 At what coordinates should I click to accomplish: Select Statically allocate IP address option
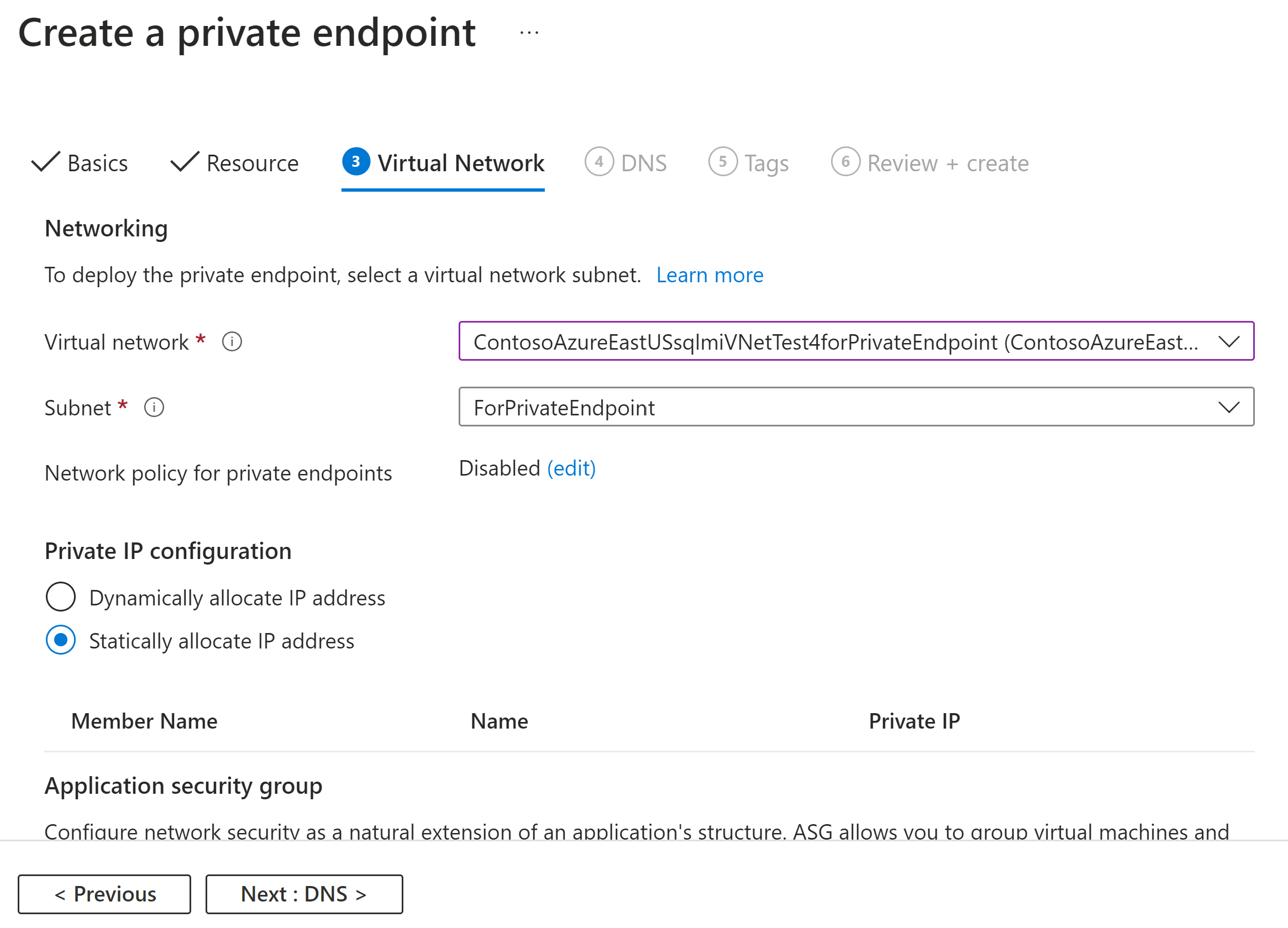(61, 640)
